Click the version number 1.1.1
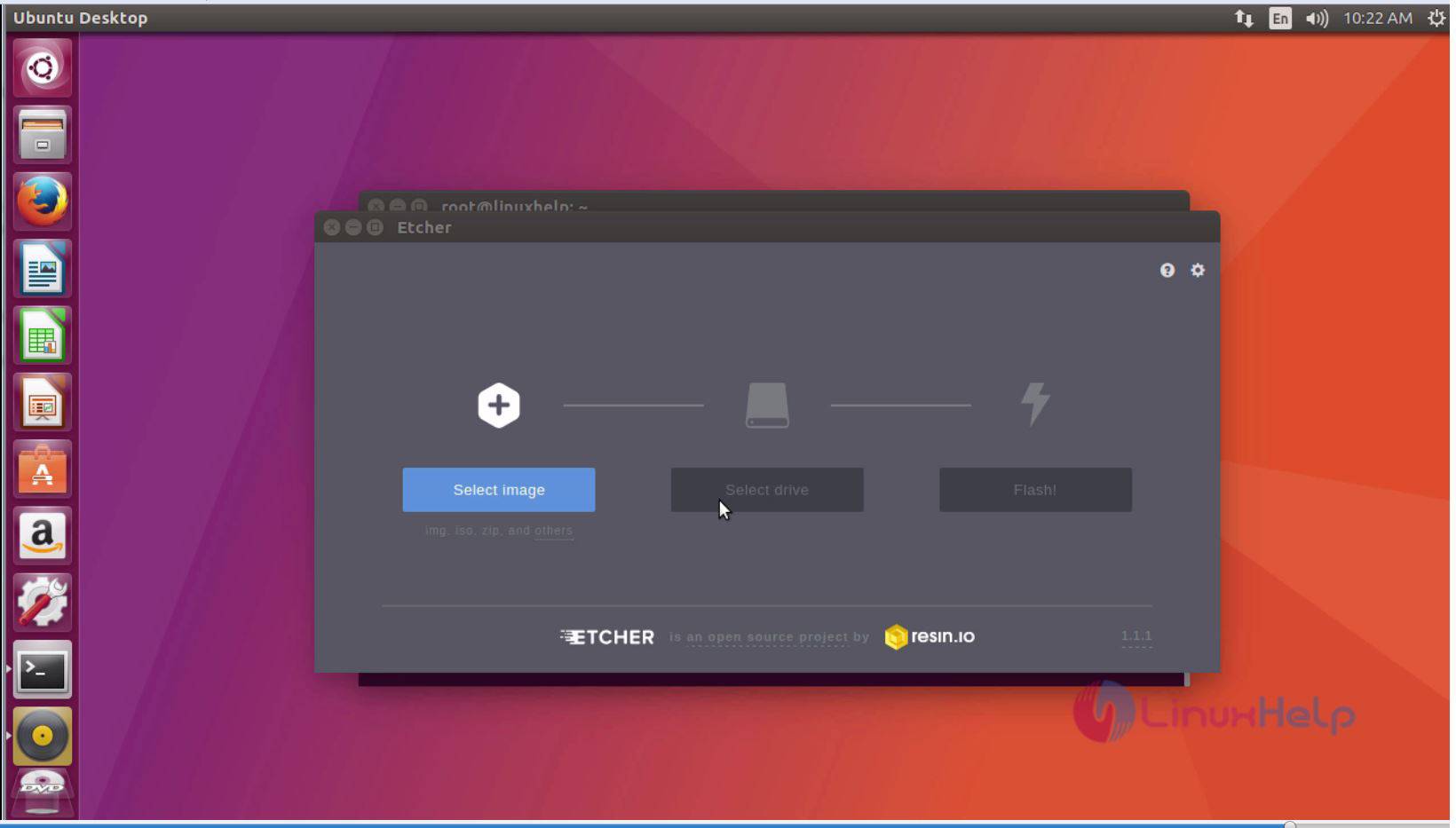 (x=1136, y=636)
